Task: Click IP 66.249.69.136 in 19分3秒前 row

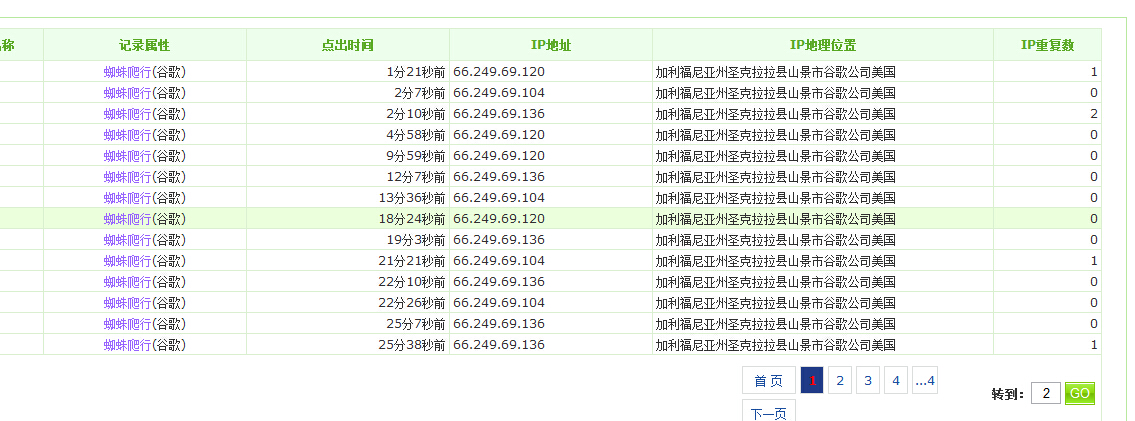Action: point(499,239)
